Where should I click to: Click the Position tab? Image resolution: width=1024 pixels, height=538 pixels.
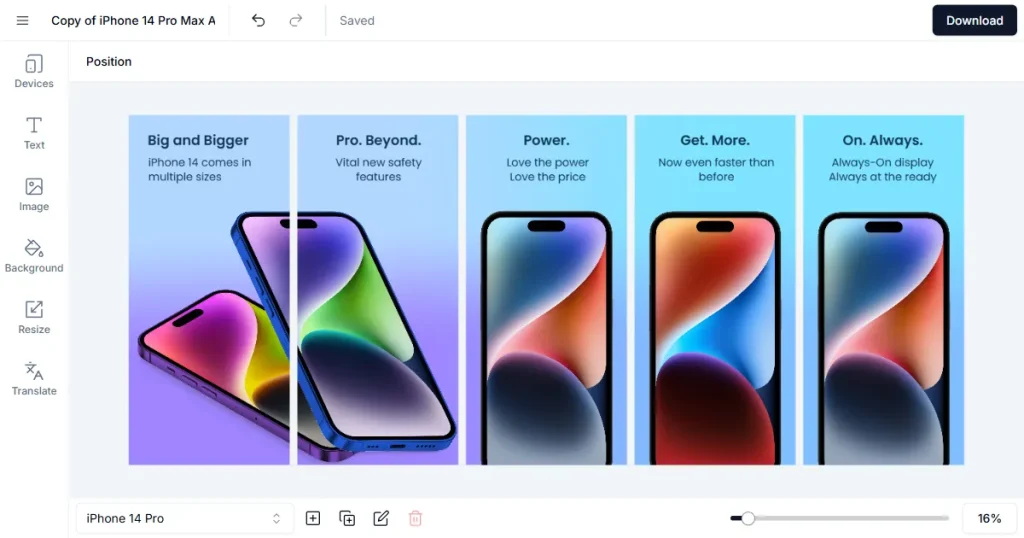tap(108, 61)
